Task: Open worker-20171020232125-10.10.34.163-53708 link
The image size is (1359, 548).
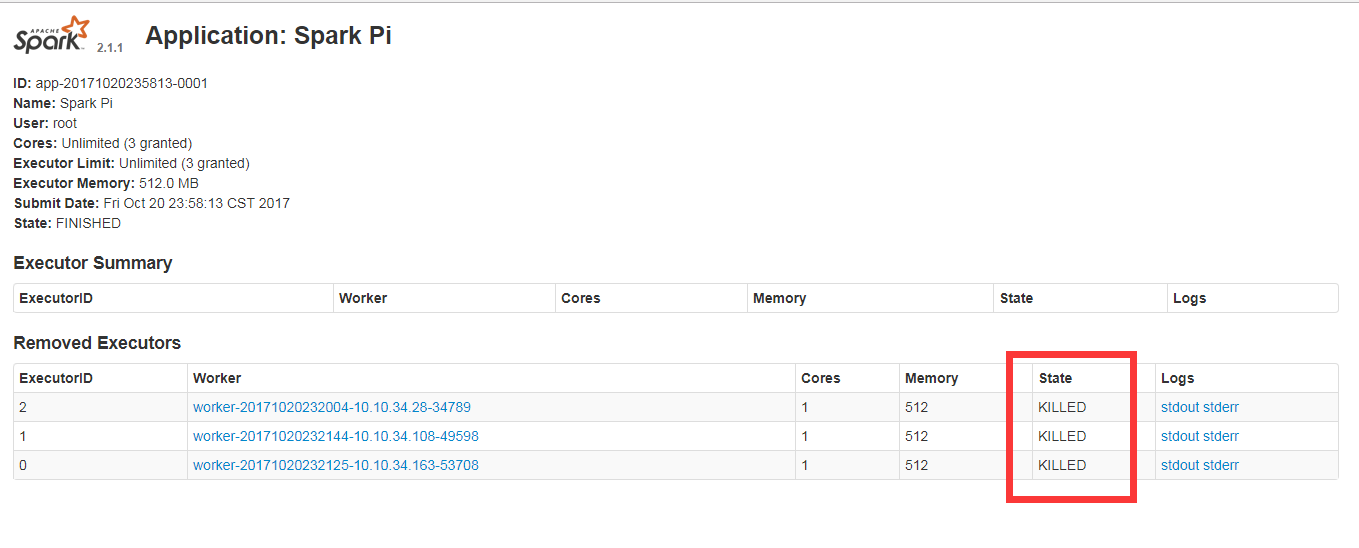Action: (x=336, y=465)
